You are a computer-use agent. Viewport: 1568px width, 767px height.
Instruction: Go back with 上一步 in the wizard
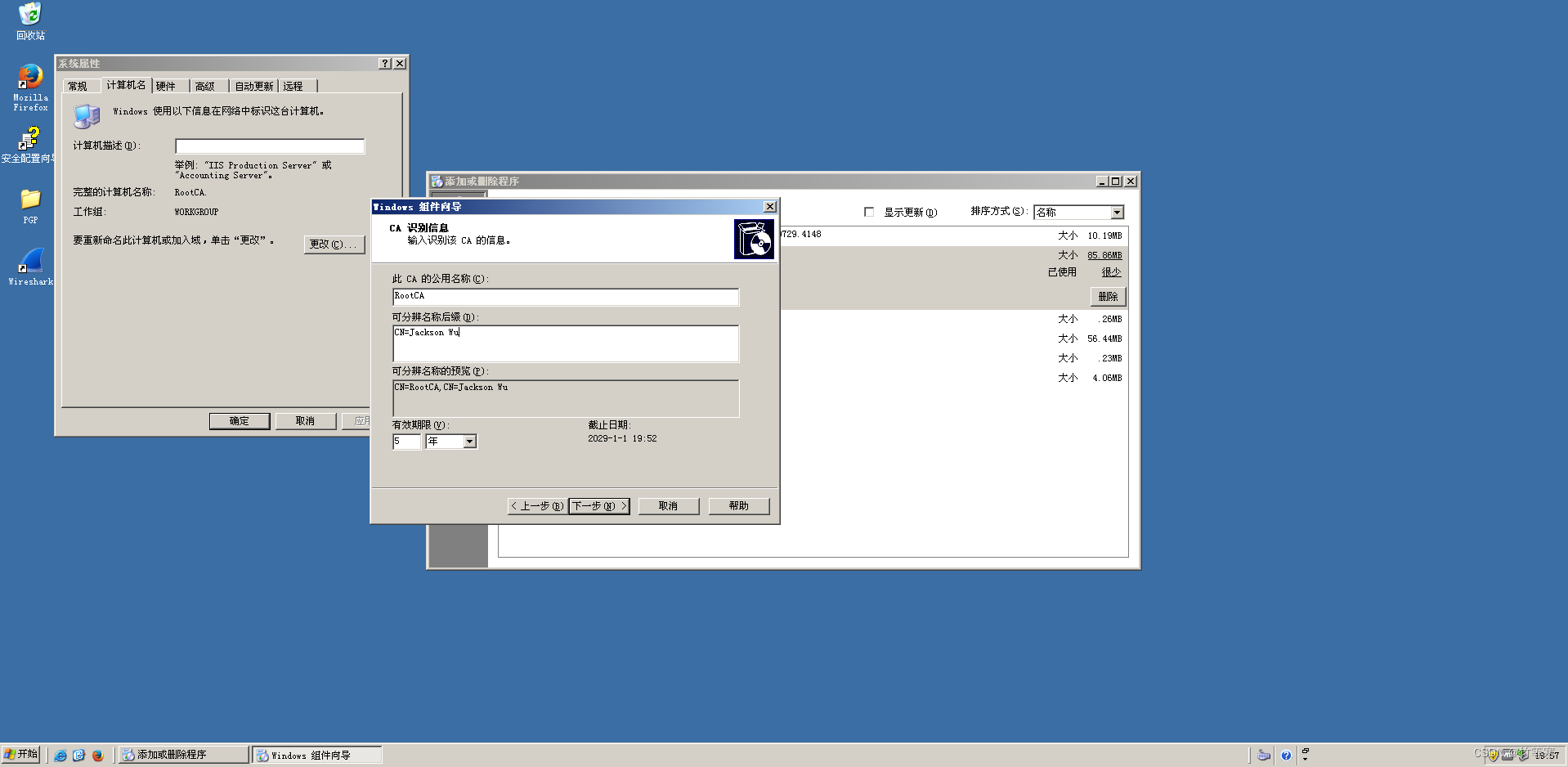coord(537,506)
